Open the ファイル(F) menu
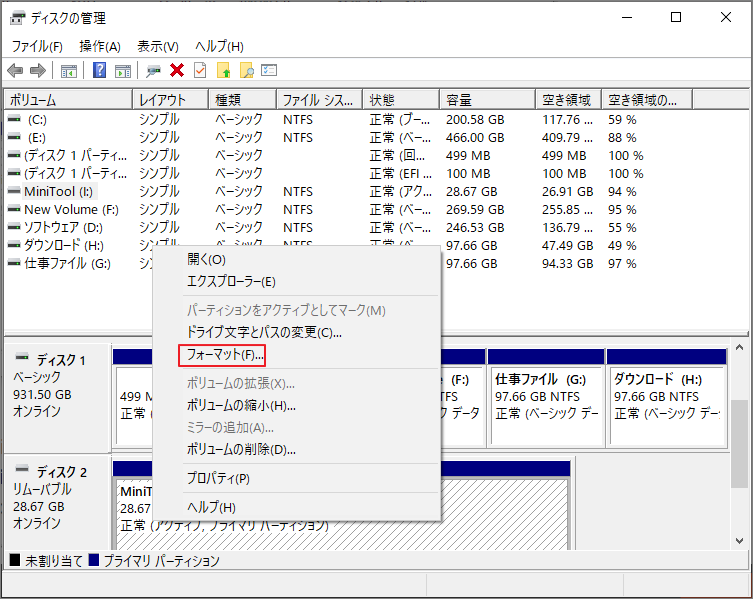The width and height of the screenshot is (753, 599). [37, 46]
